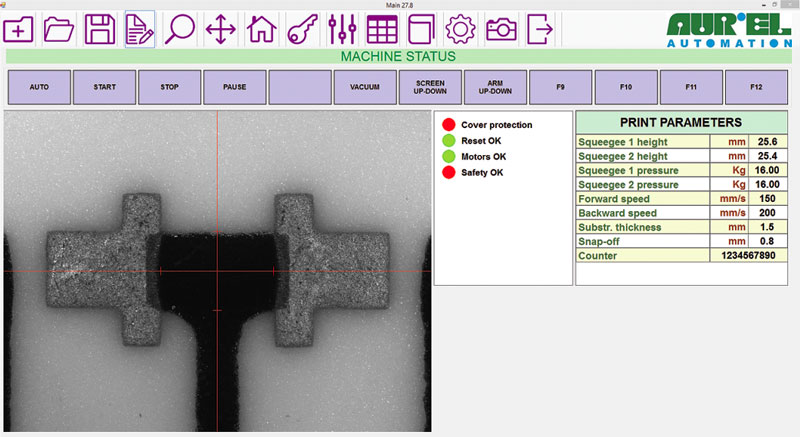Viewport: 800px width, 437px height.
Task: Click the START button
Action: [105, 87]
